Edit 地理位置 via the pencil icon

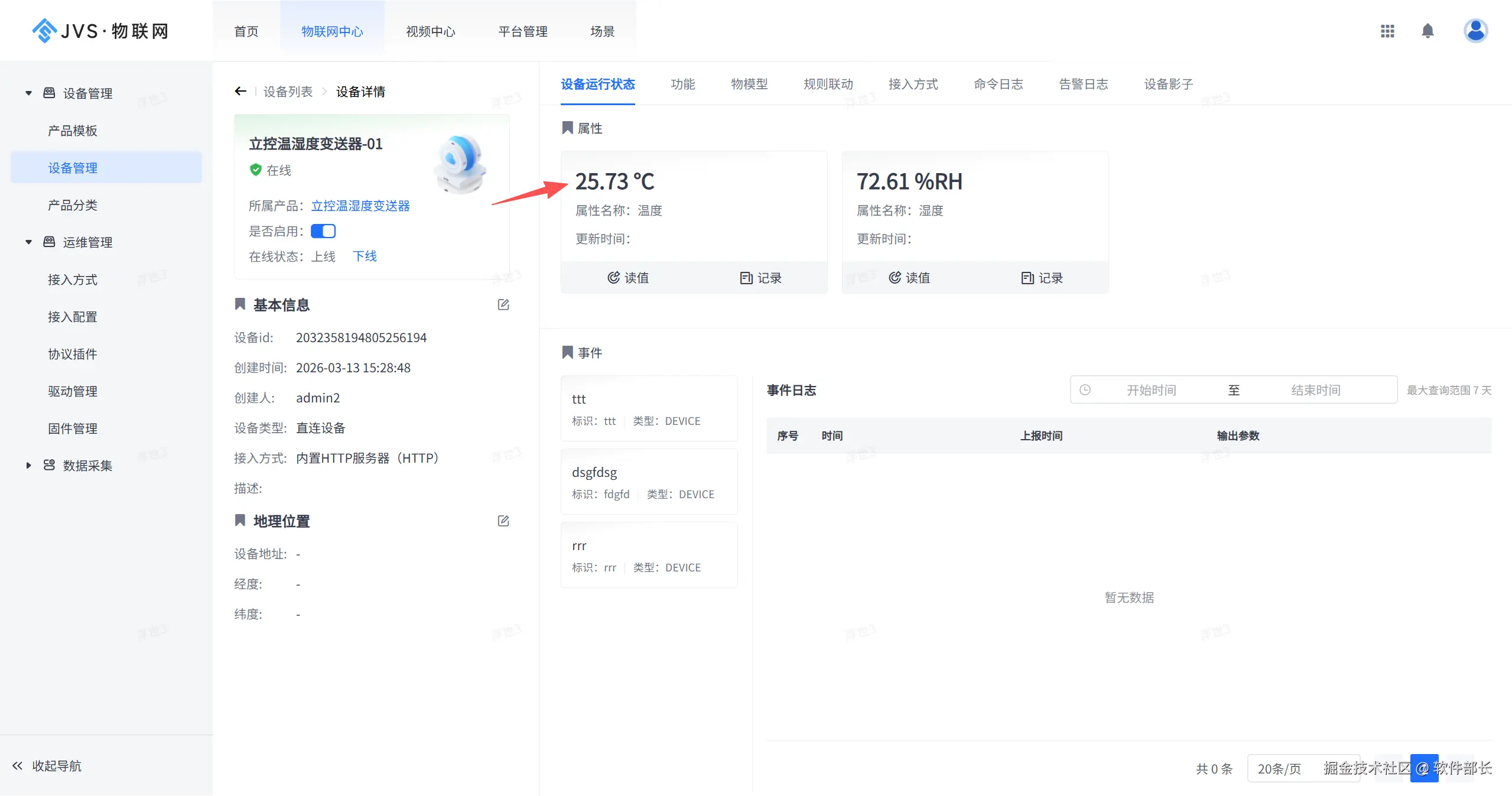503,521
